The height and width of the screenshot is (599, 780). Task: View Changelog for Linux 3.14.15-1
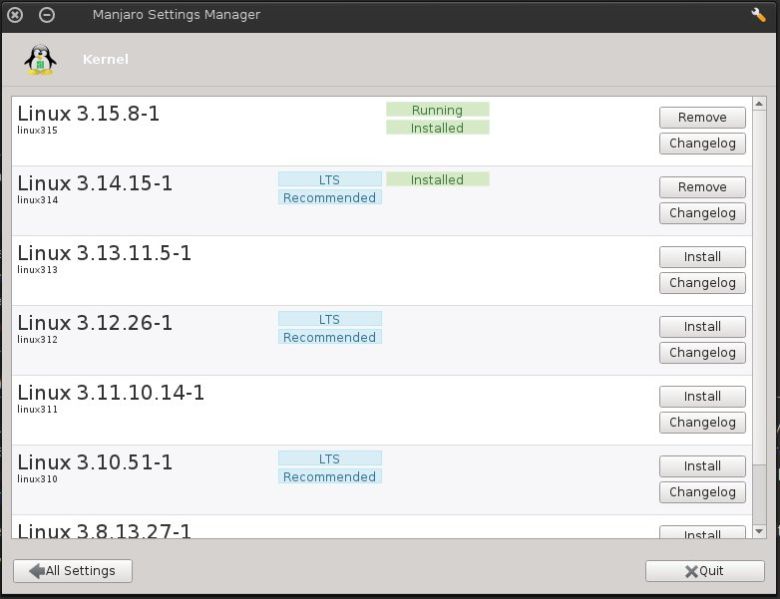702,213
